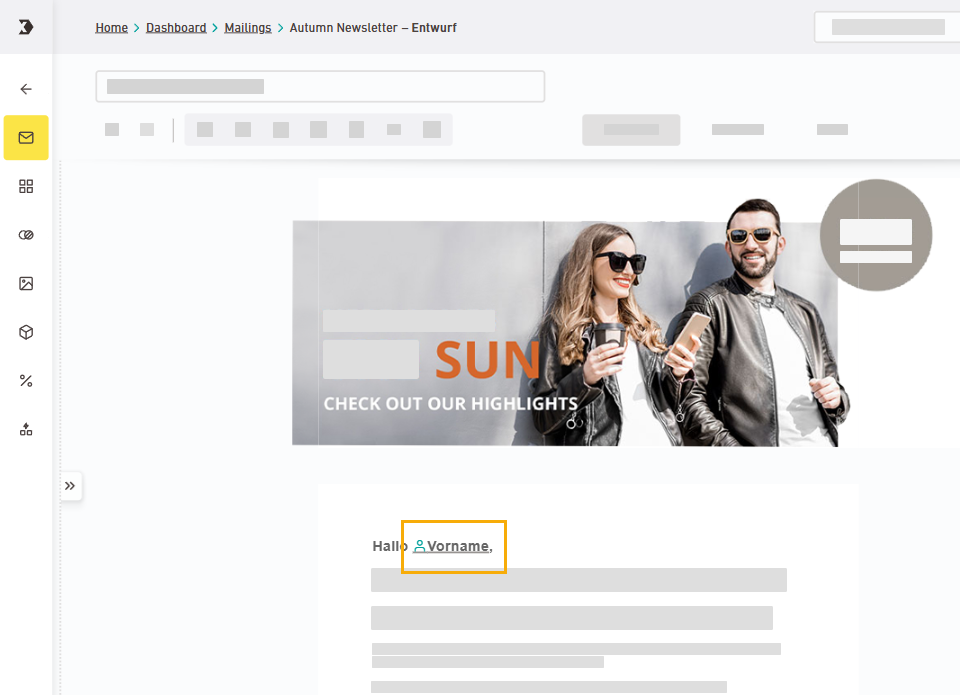The width and height of the screenshot is (960, 695).
Task: Select the cube icon in sidebar
Action: click(x=26, y=332)
